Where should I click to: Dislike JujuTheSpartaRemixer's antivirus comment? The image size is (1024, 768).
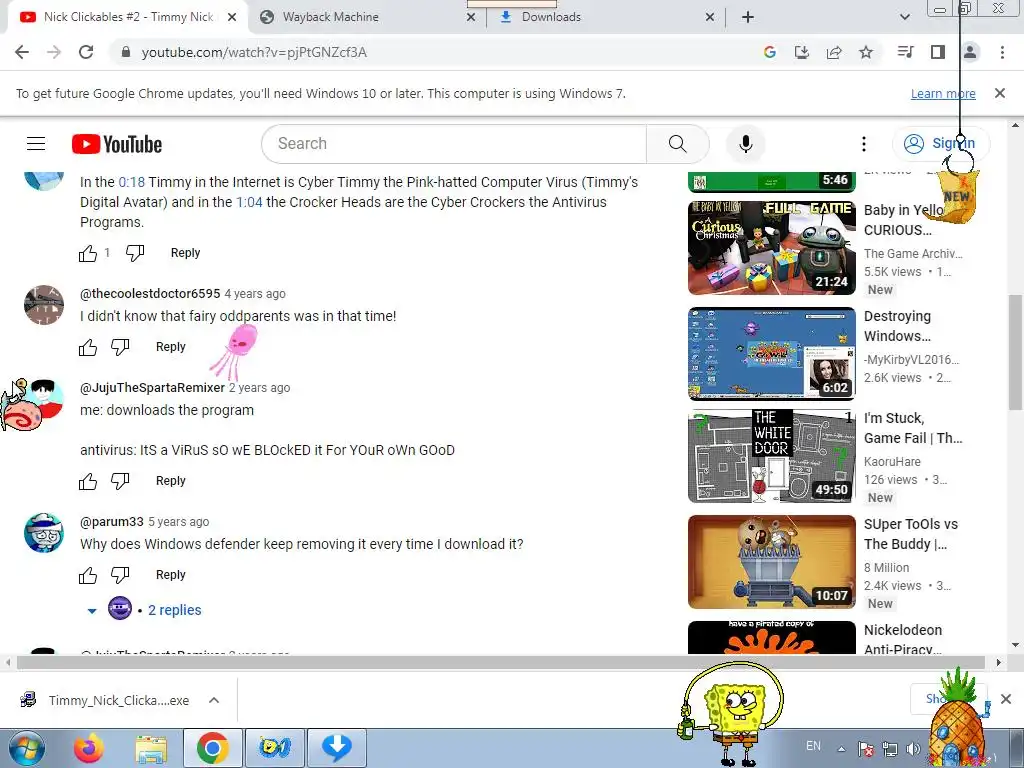pos(120,481)
